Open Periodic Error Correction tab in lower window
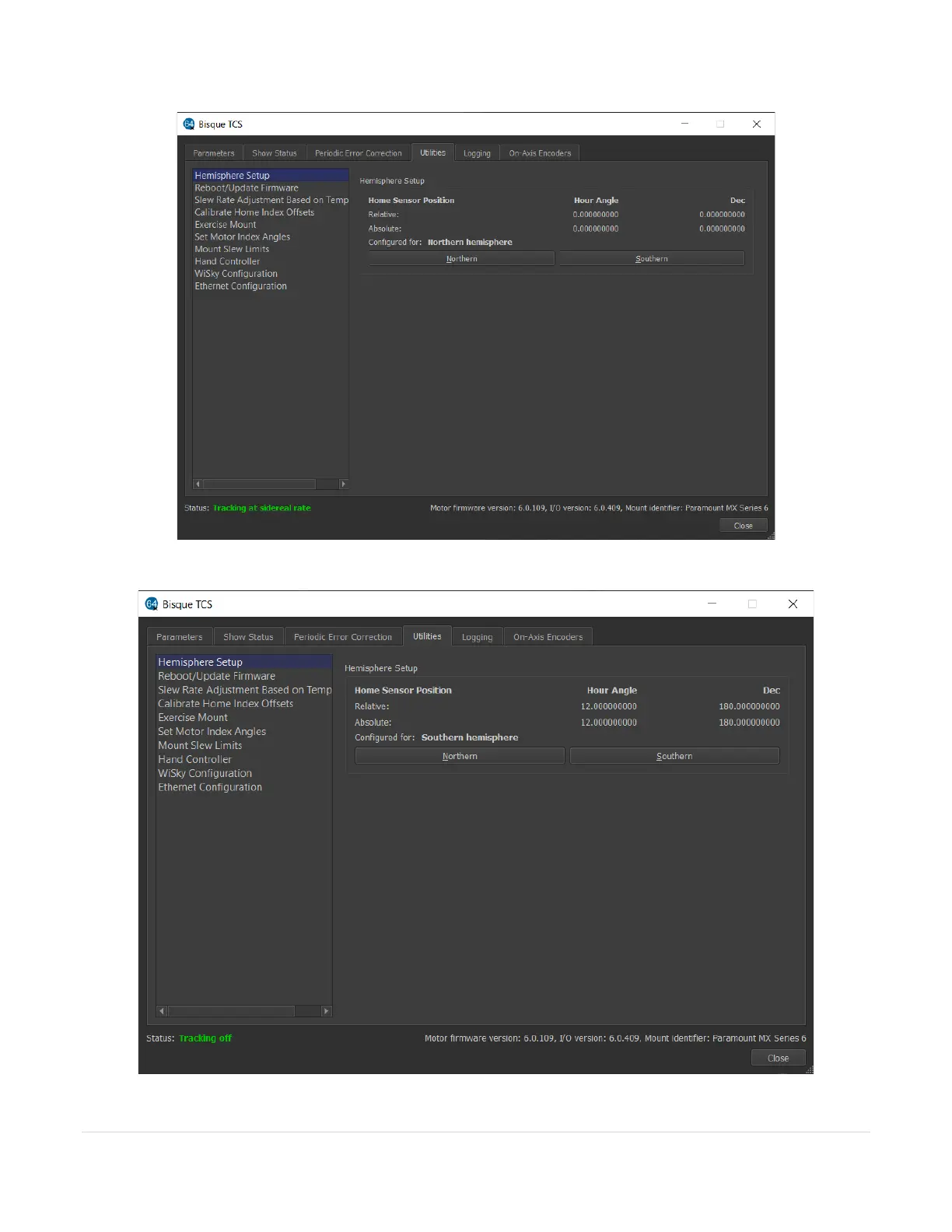 (343, 637)
